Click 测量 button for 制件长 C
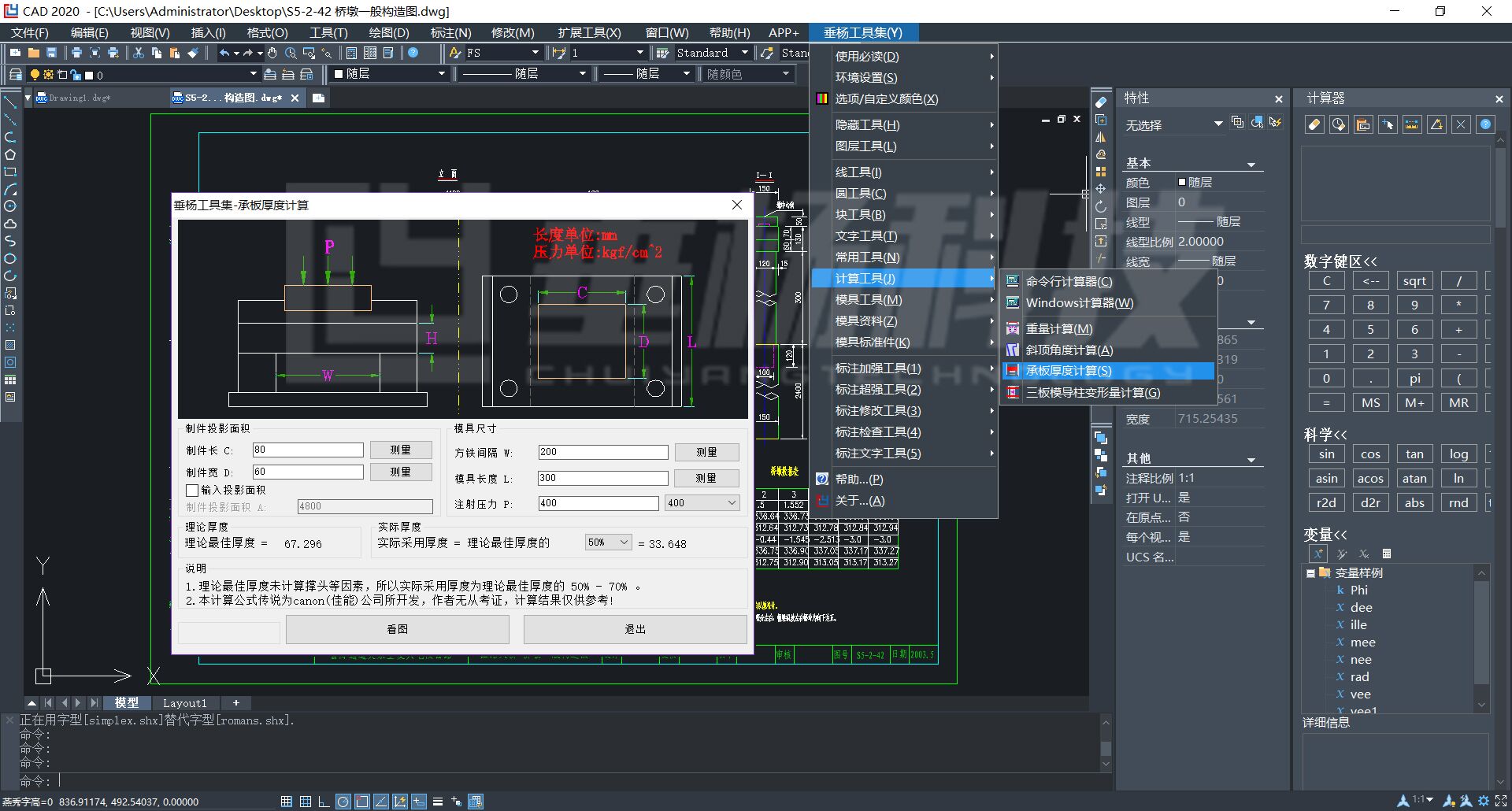The image size is (1512, 811). [x=401, y=450]
